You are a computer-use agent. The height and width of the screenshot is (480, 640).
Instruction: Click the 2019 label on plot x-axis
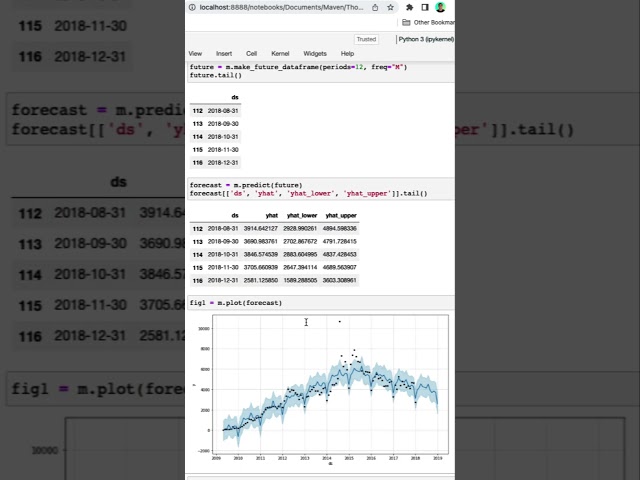point(438,458)
